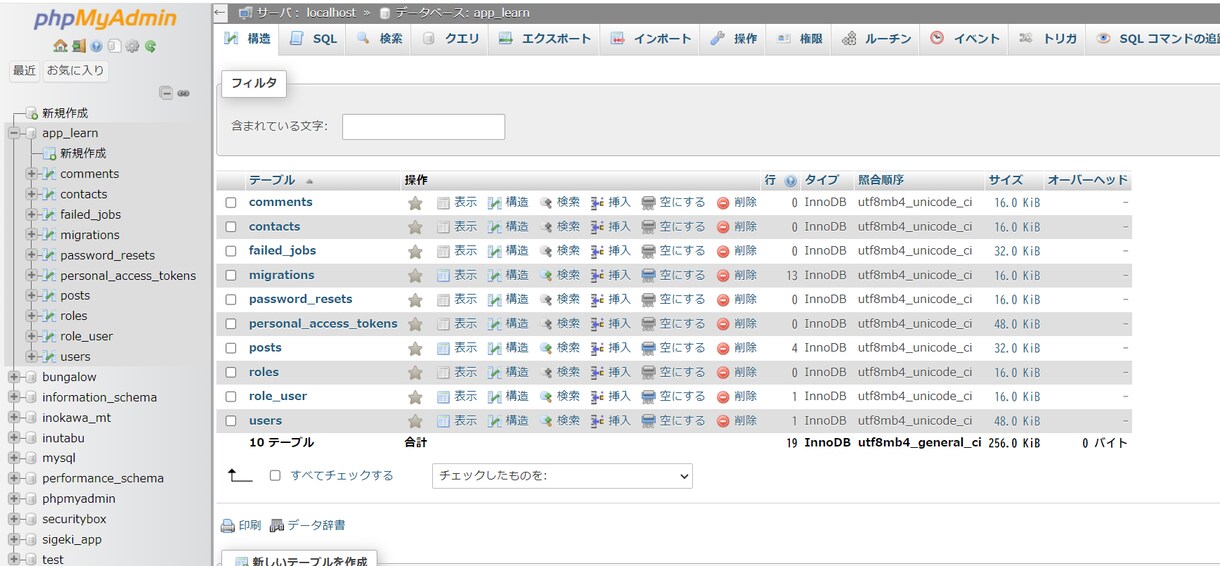This screenshot has height=566, width=1220.
Task: Browse (表示) the users table
Action: [x=457, y=421]
